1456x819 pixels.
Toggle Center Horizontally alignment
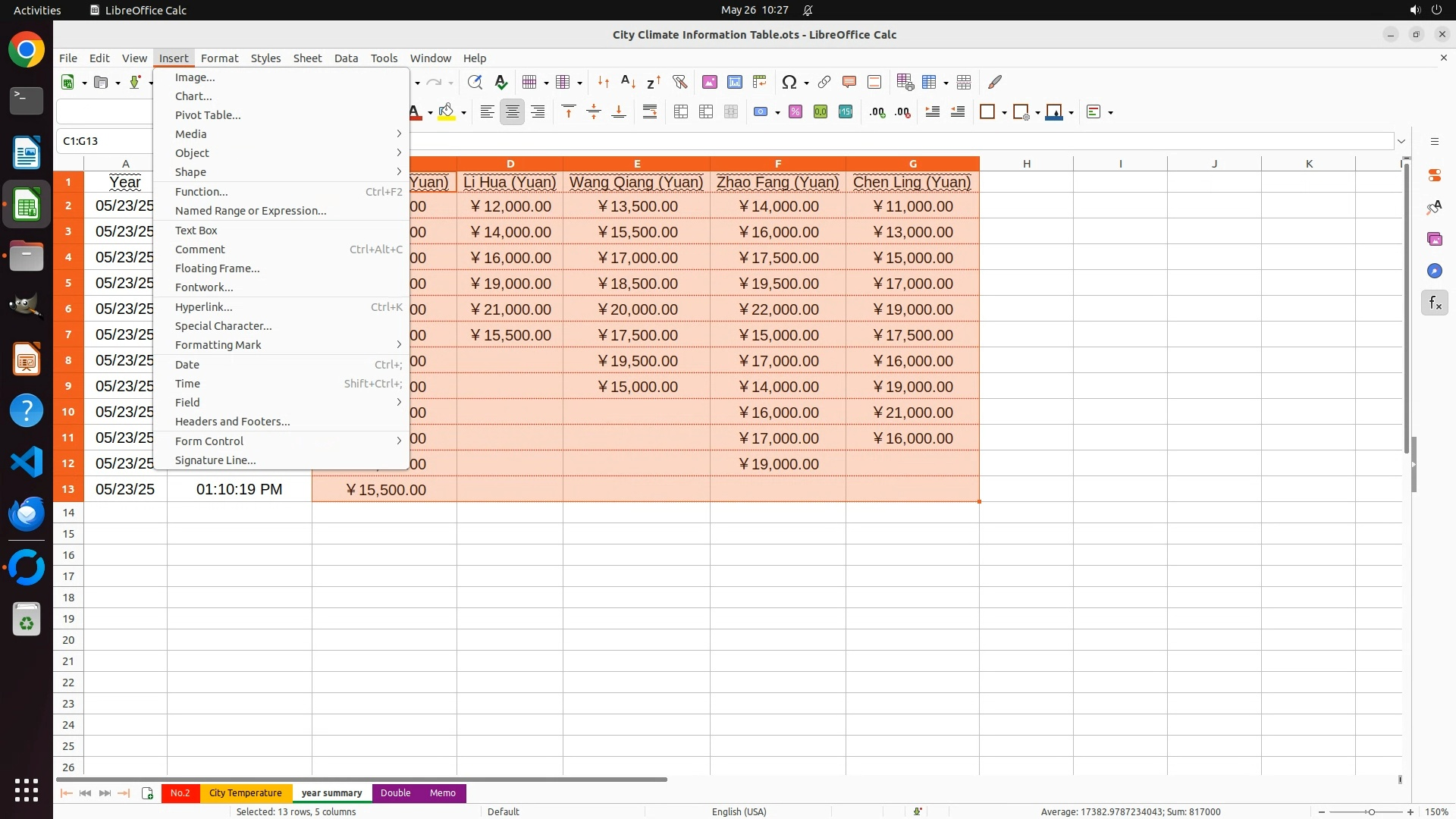point(513,112)
